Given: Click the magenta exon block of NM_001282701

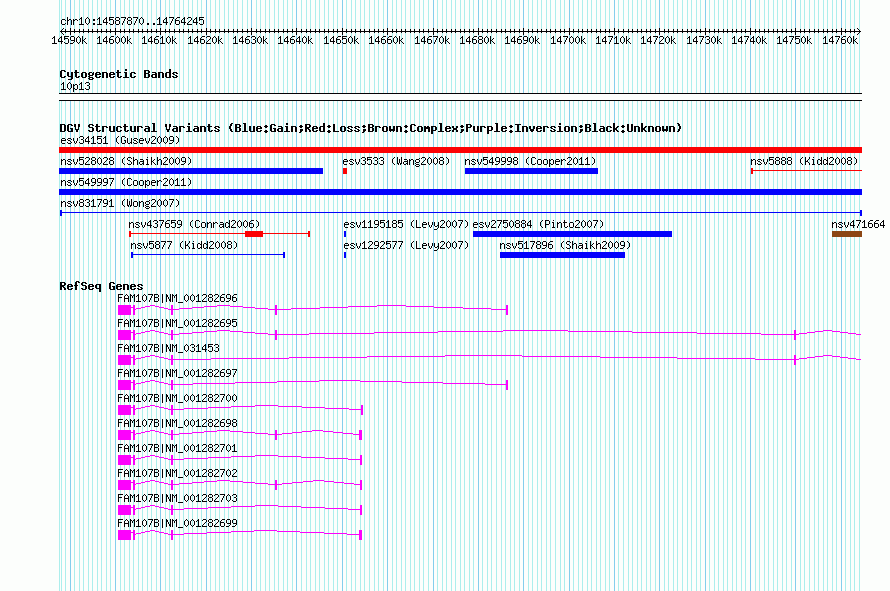Looking at the screenshot, I should tap(125, 460).
